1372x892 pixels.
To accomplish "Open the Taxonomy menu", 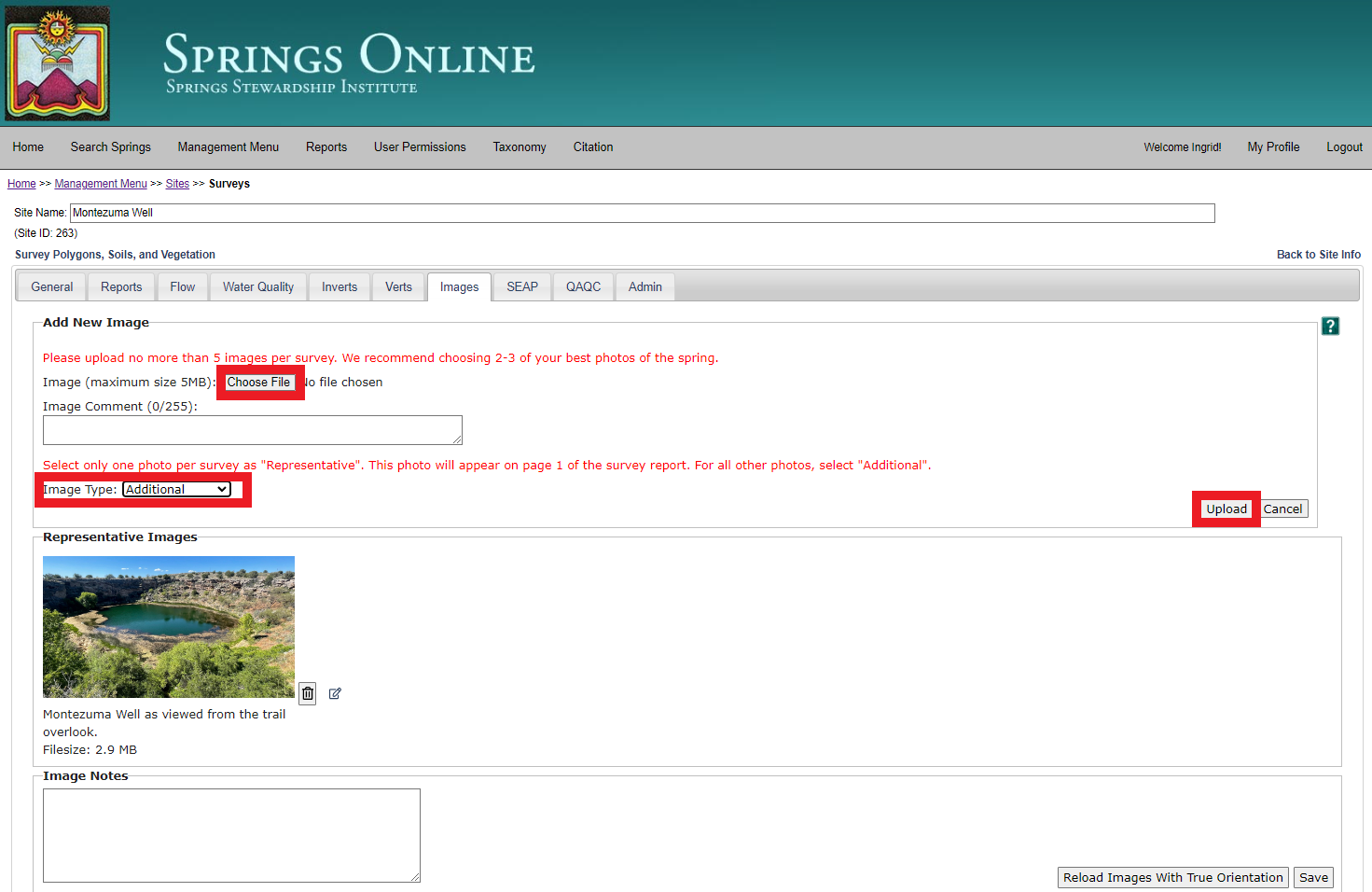I will 519,146.
